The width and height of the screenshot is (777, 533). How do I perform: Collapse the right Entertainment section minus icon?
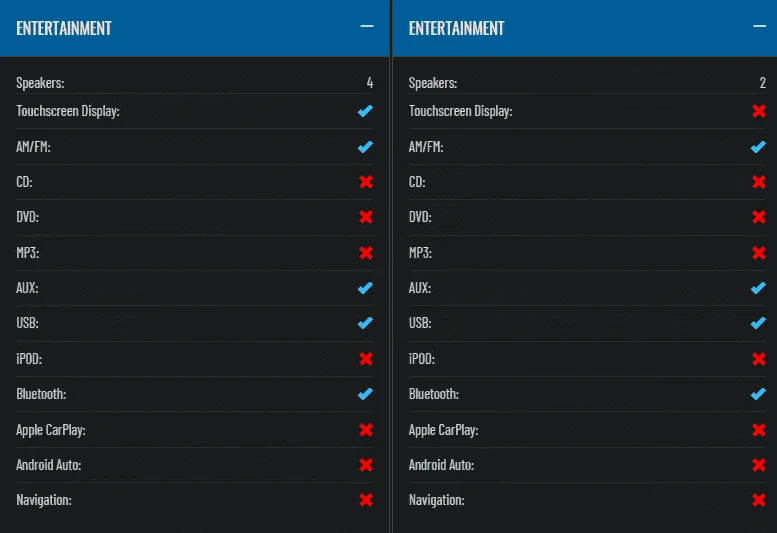(759, 26)
